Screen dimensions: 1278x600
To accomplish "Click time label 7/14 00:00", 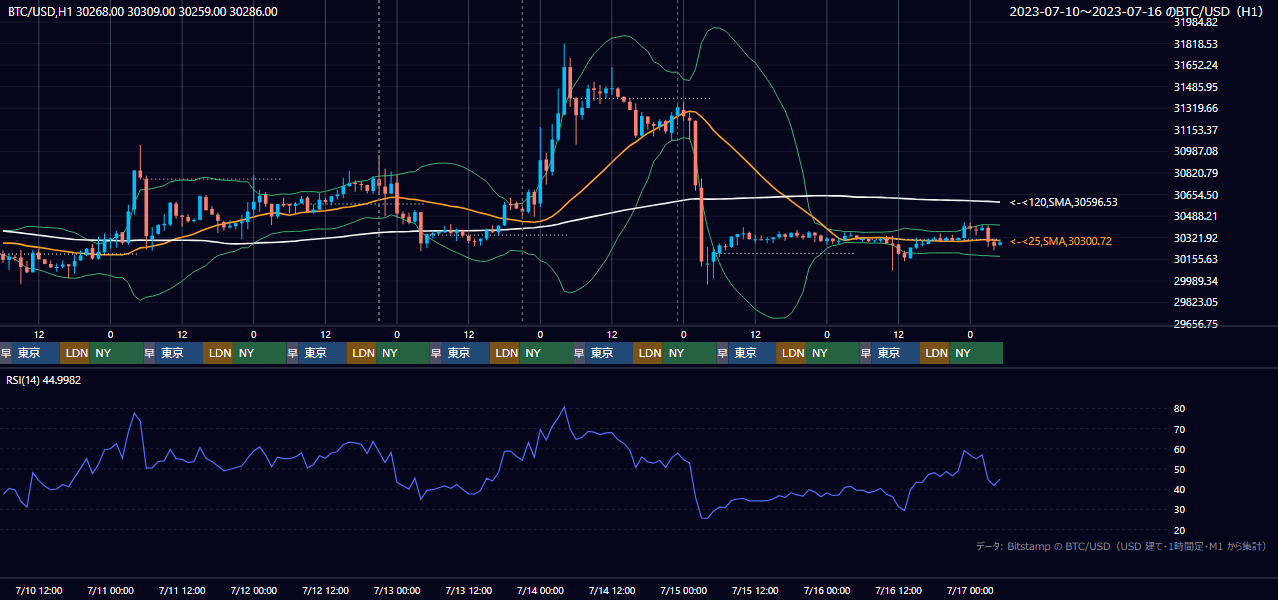I will point(540,590).
